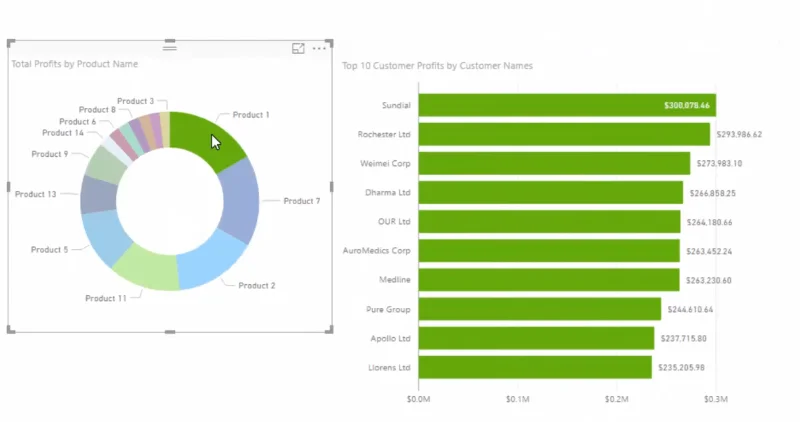This screenshot has height=422, width=800.
Task: Select the Product 13 donut slice
Action: [98, 195]
